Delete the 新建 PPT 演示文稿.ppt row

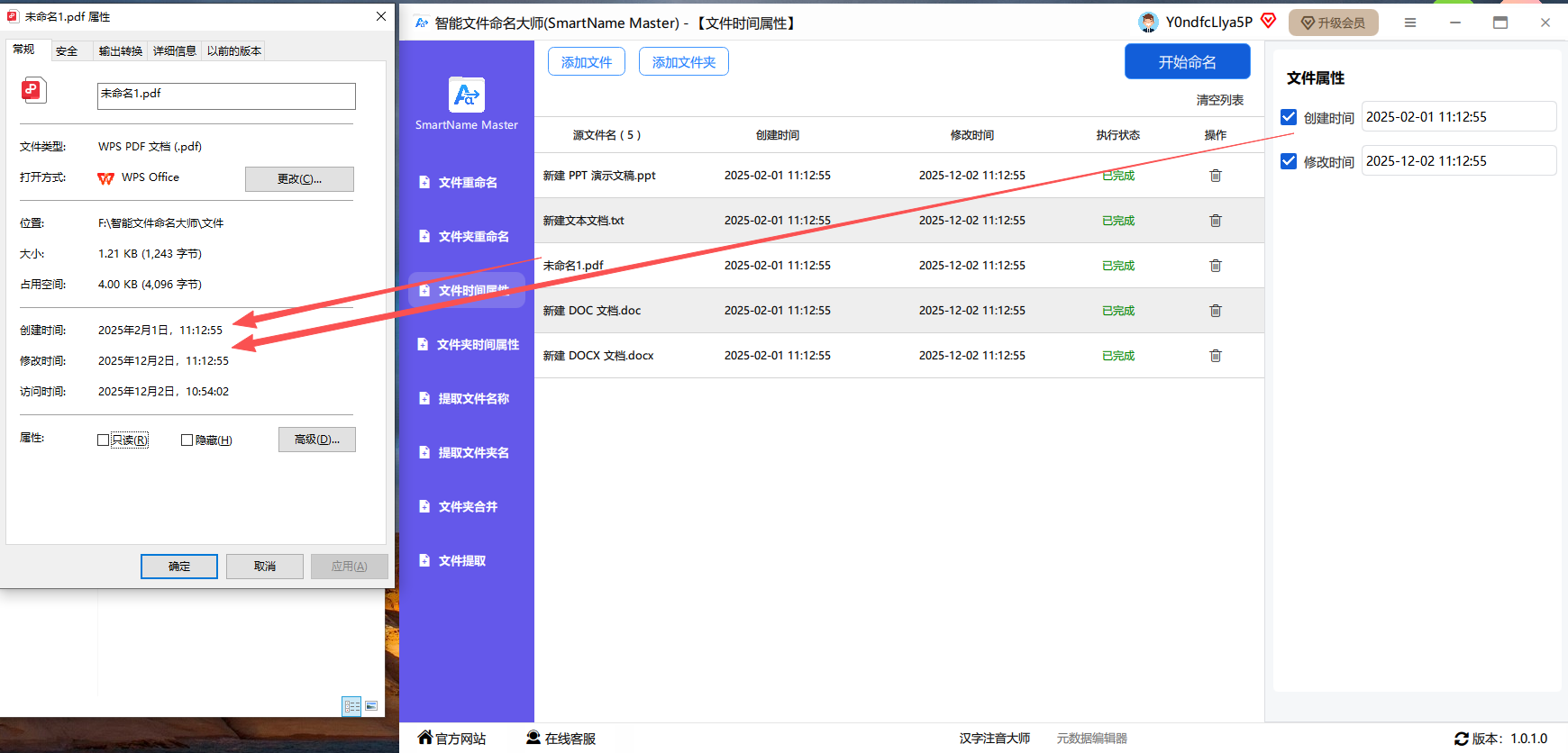click(x=1215, y=176)
